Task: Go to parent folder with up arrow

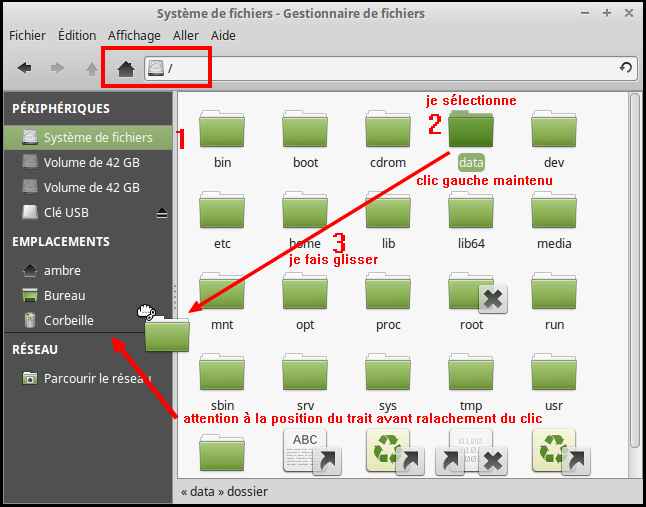Action: pos(92,68)
